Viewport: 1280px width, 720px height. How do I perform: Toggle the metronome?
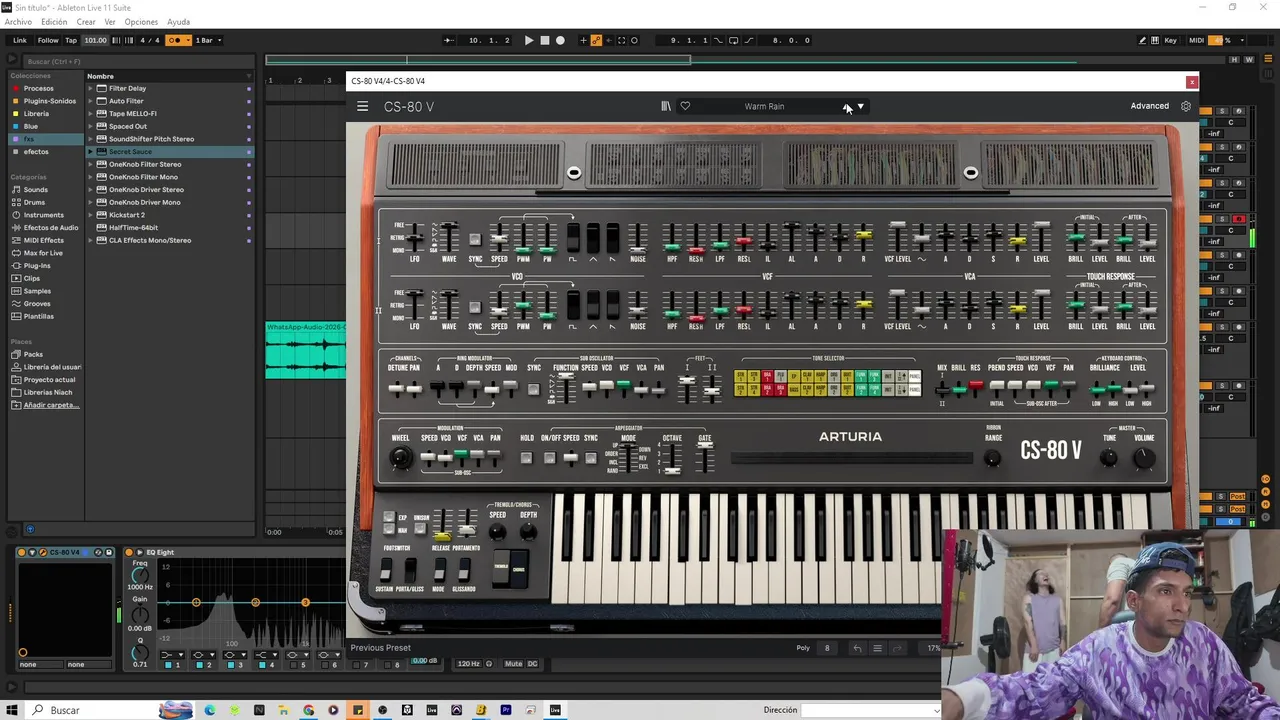[x=178, y=40]
